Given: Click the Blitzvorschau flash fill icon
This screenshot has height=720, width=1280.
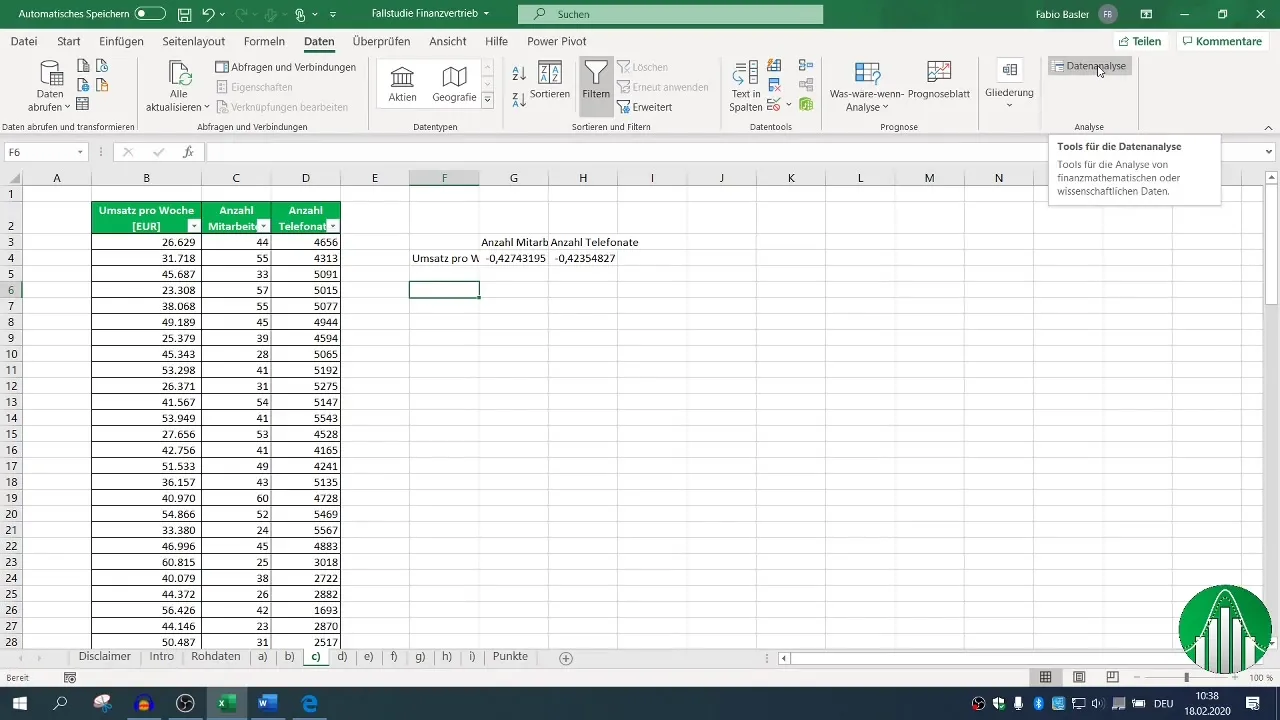Looking at the screenshot, I should 774,66.
